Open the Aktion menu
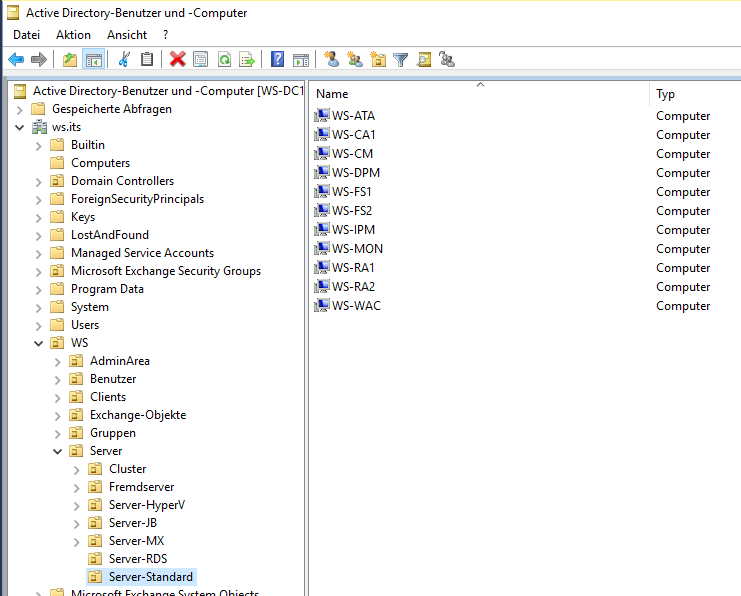741x596 pixels. (73, 35)
